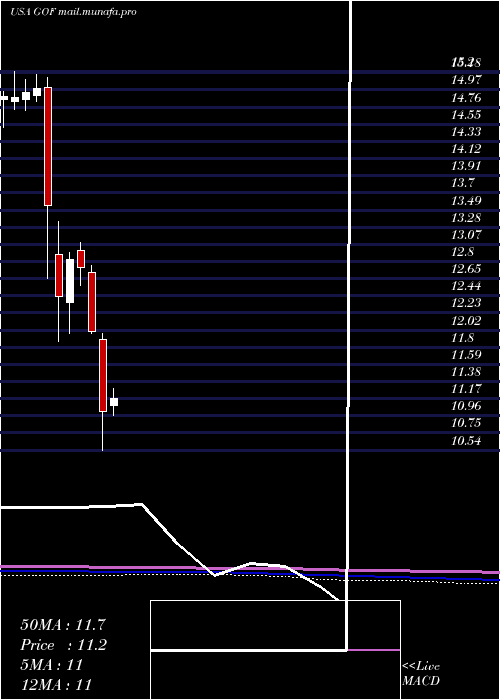The image size is (500, 700).
Task: Select the 13.07 price label
Action: (467, 235)
